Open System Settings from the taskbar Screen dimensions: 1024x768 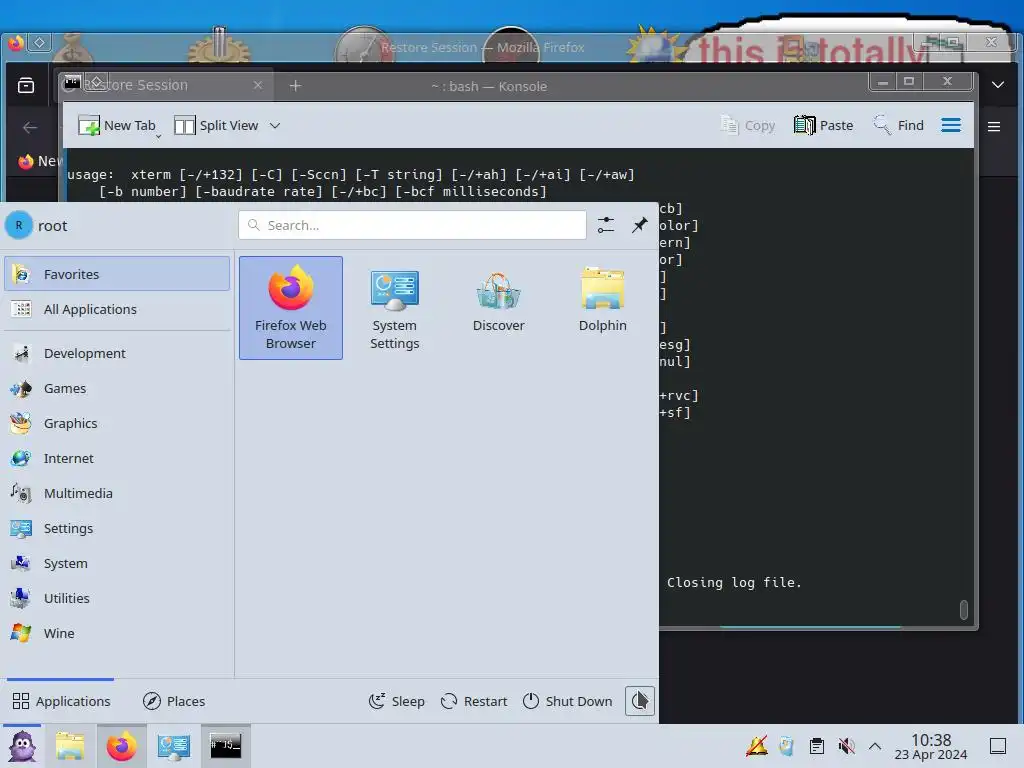(174, 746)
